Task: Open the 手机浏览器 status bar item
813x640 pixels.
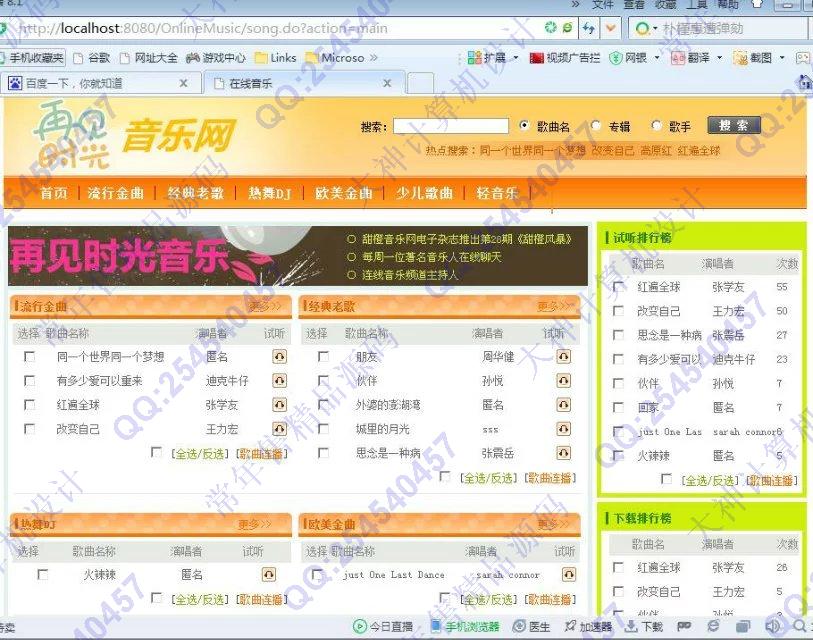Action: 465,627
